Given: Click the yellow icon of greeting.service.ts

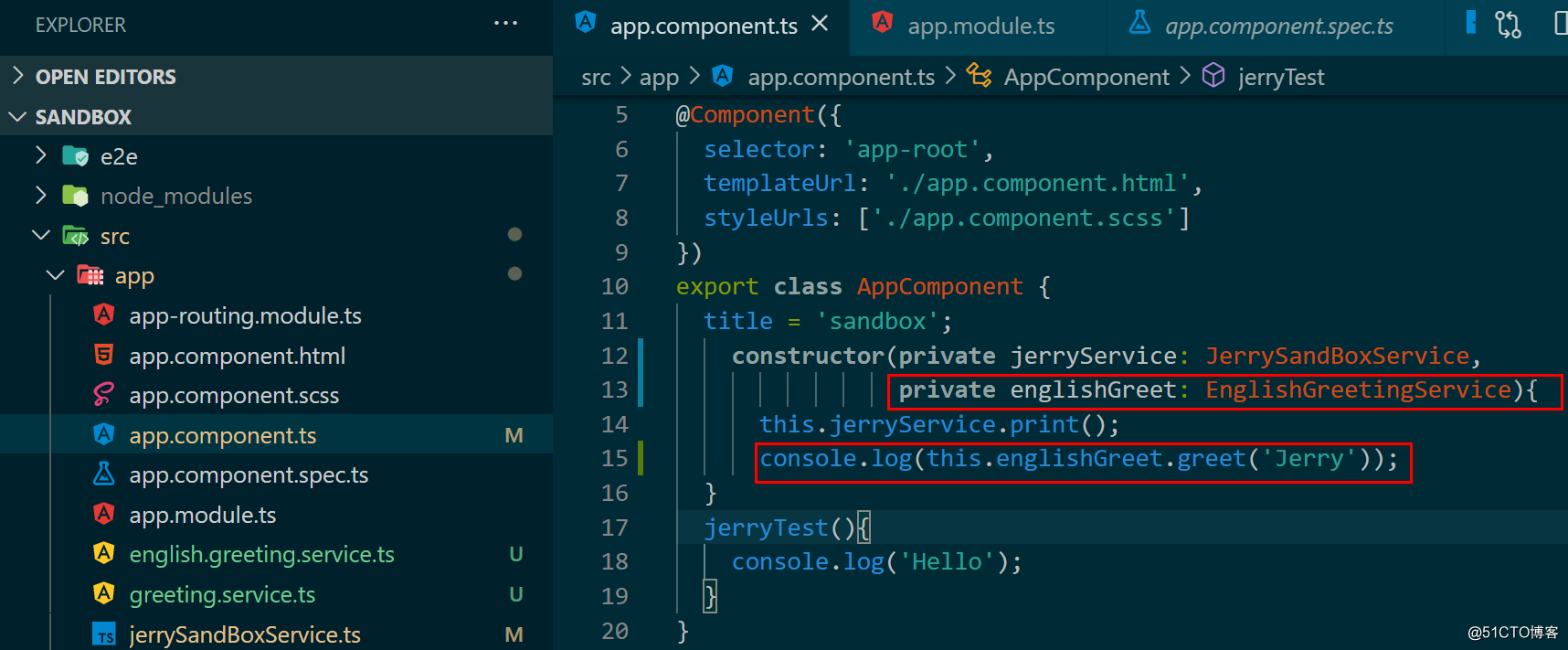Looking at the screenshot, I should click(x=104, y=593).
